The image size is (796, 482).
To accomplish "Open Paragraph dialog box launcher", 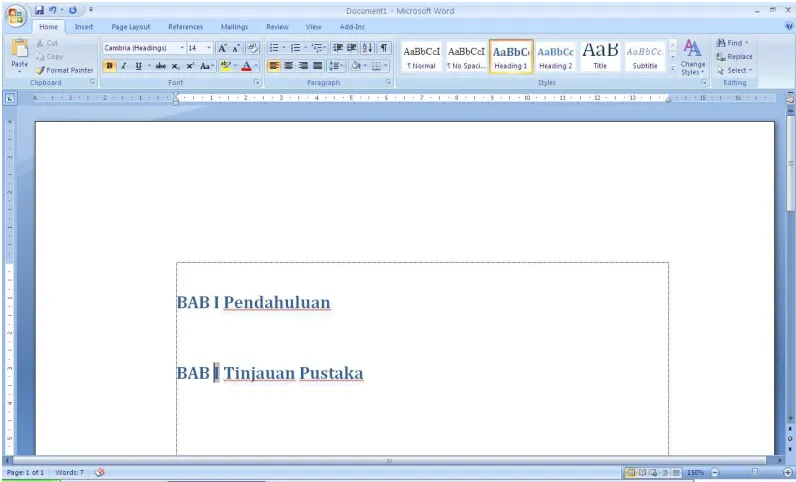I will tap(388, 82).
